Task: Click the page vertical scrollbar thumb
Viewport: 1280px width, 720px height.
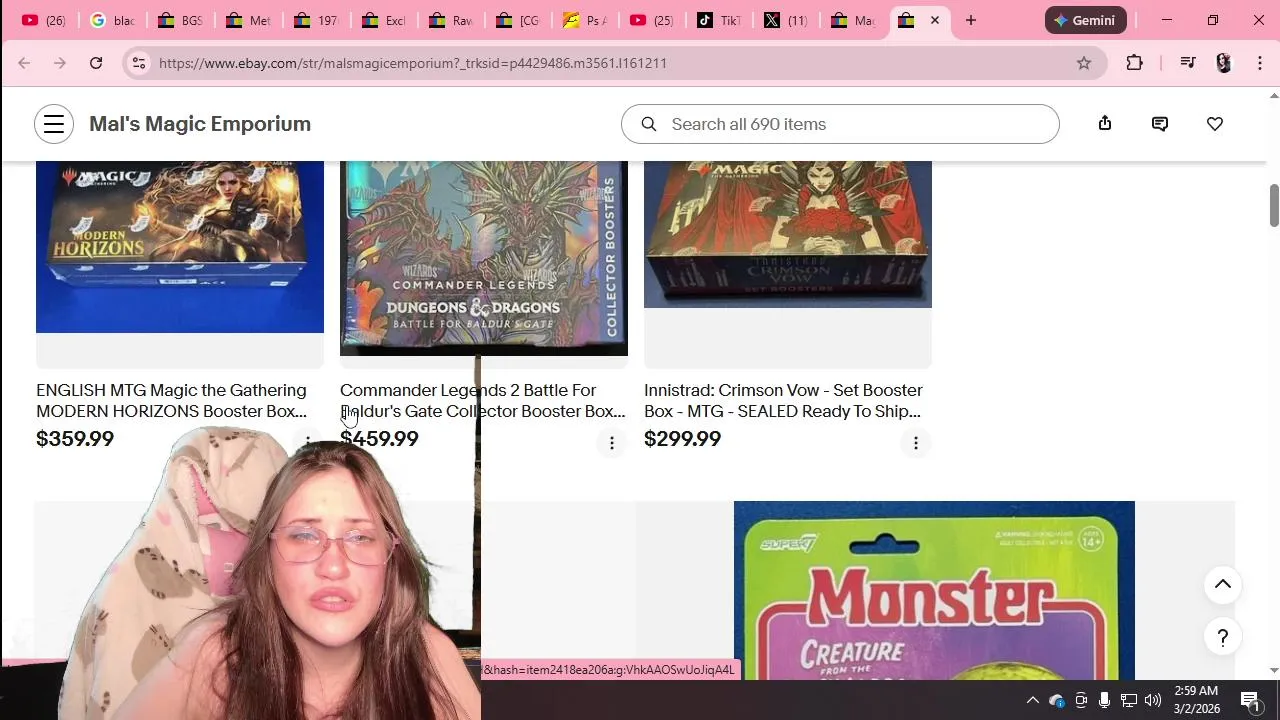Action: [x=1274, y=206]
